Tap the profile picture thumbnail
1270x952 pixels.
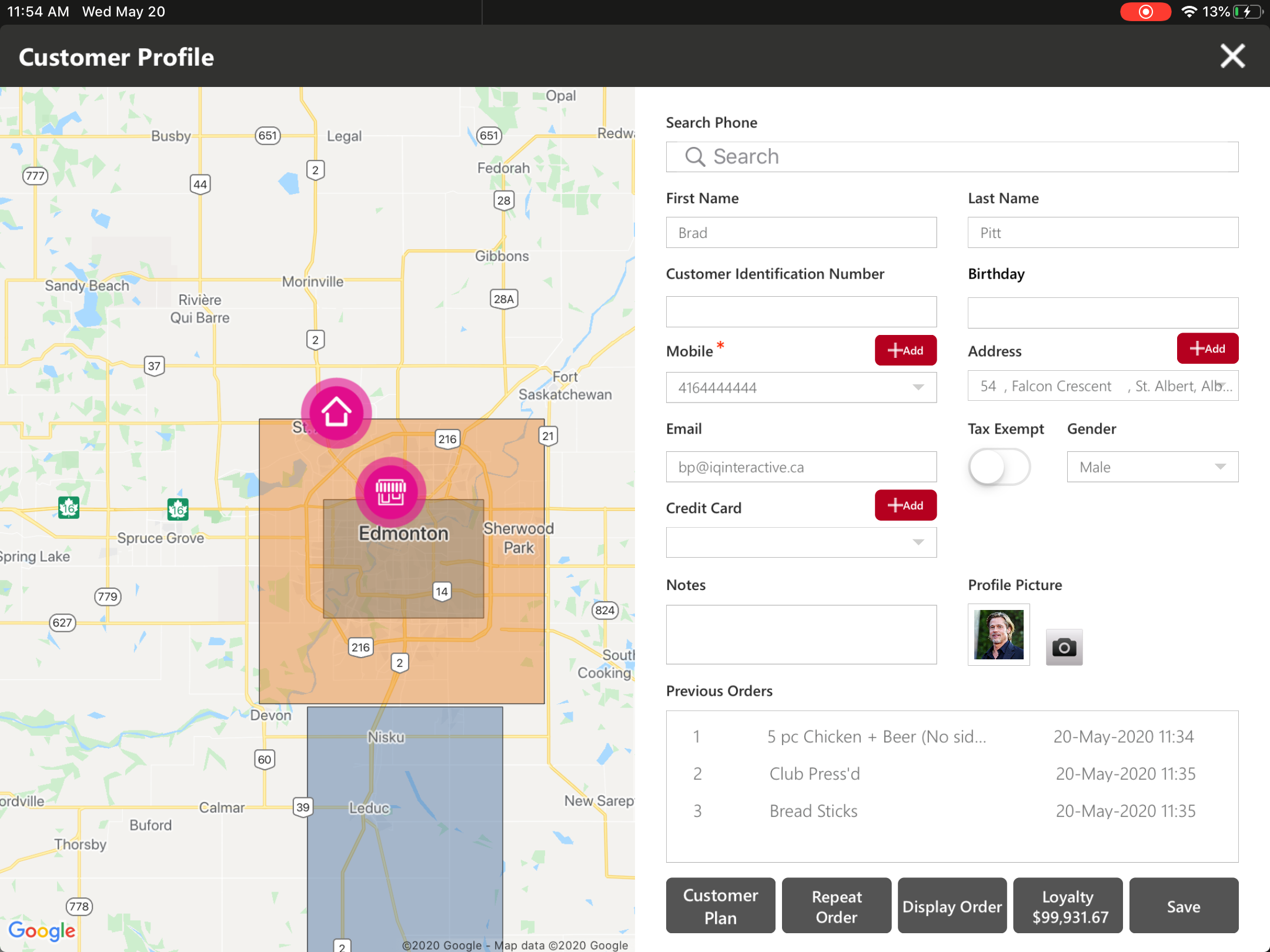coord(998,635)
